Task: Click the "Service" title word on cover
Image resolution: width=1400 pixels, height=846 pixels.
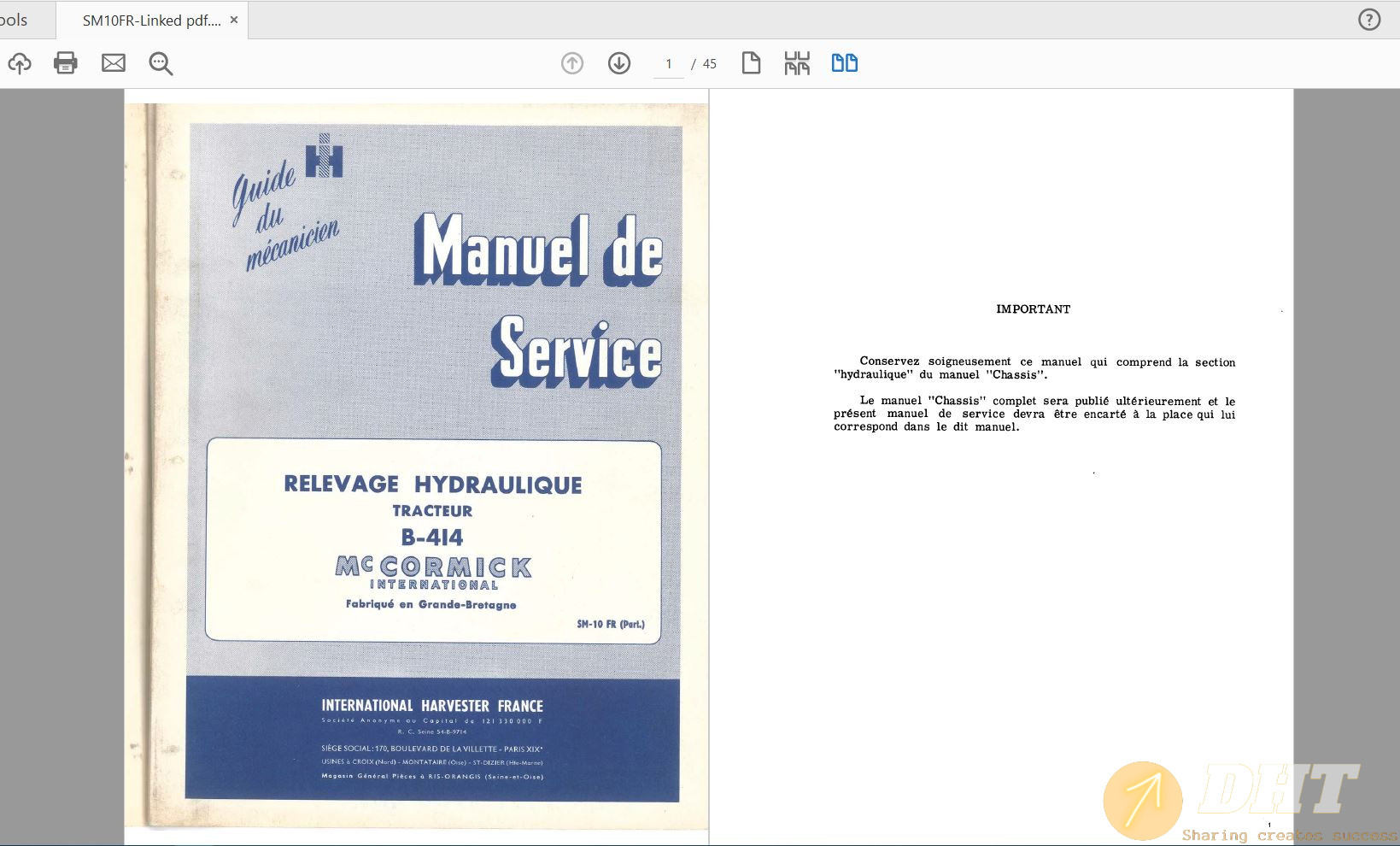Action: click(x=577, y=351)
